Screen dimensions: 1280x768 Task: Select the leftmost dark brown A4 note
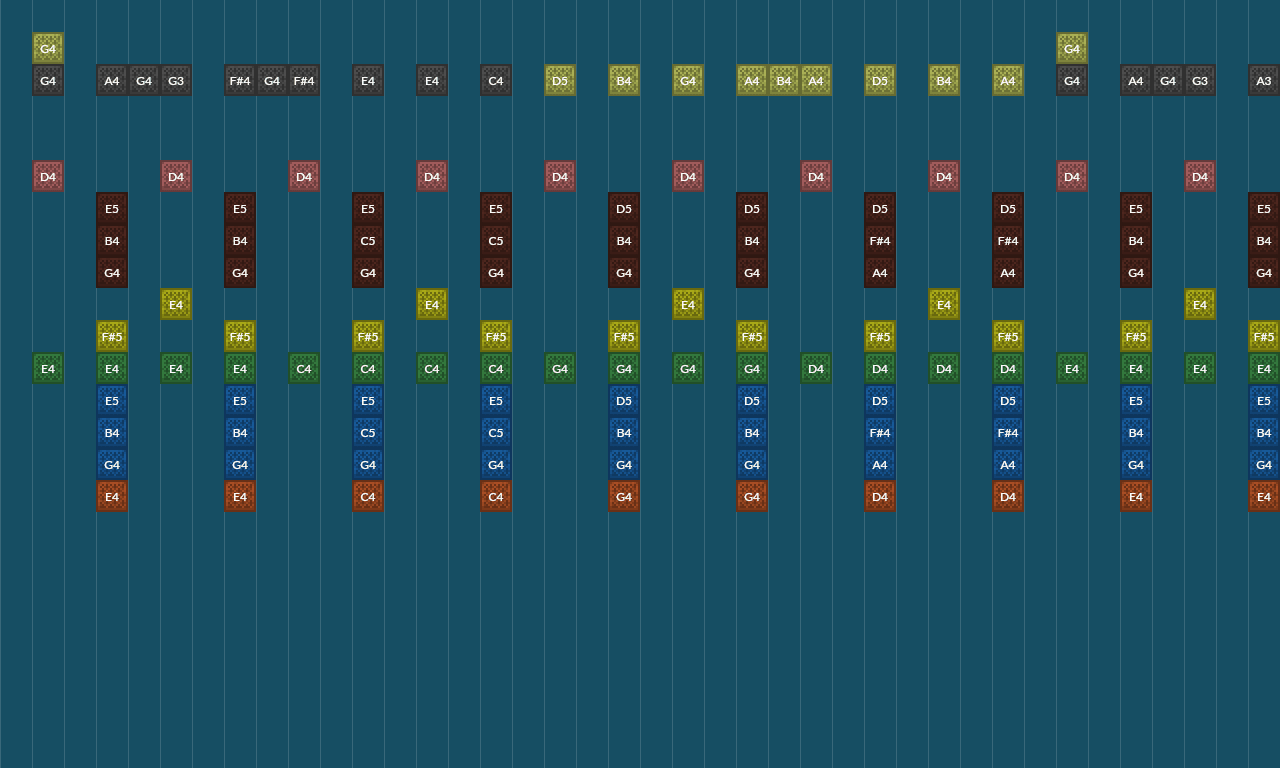click(x=880, y=272)
